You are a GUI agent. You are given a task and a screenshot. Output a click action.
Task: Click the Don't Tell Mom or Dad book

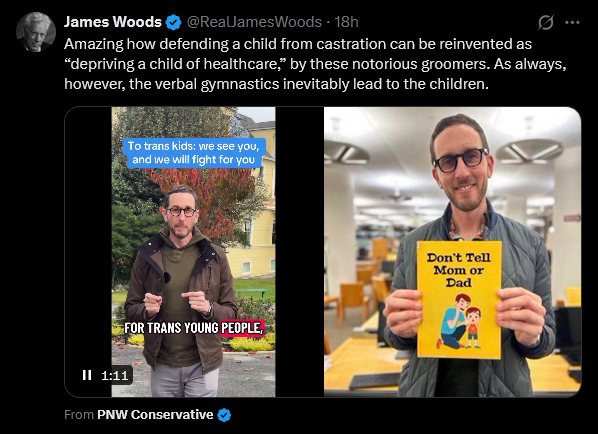coord(459,299)
